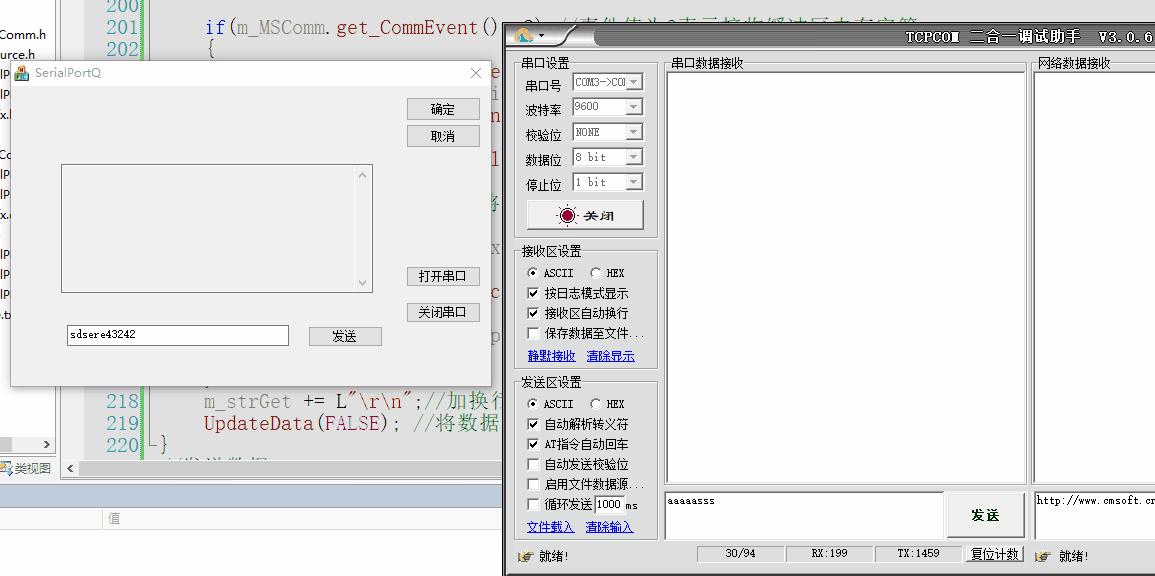Select HEX in send area settings
Image resolution: width=1155 pixels, height=576 pixels.
(596, 404)
